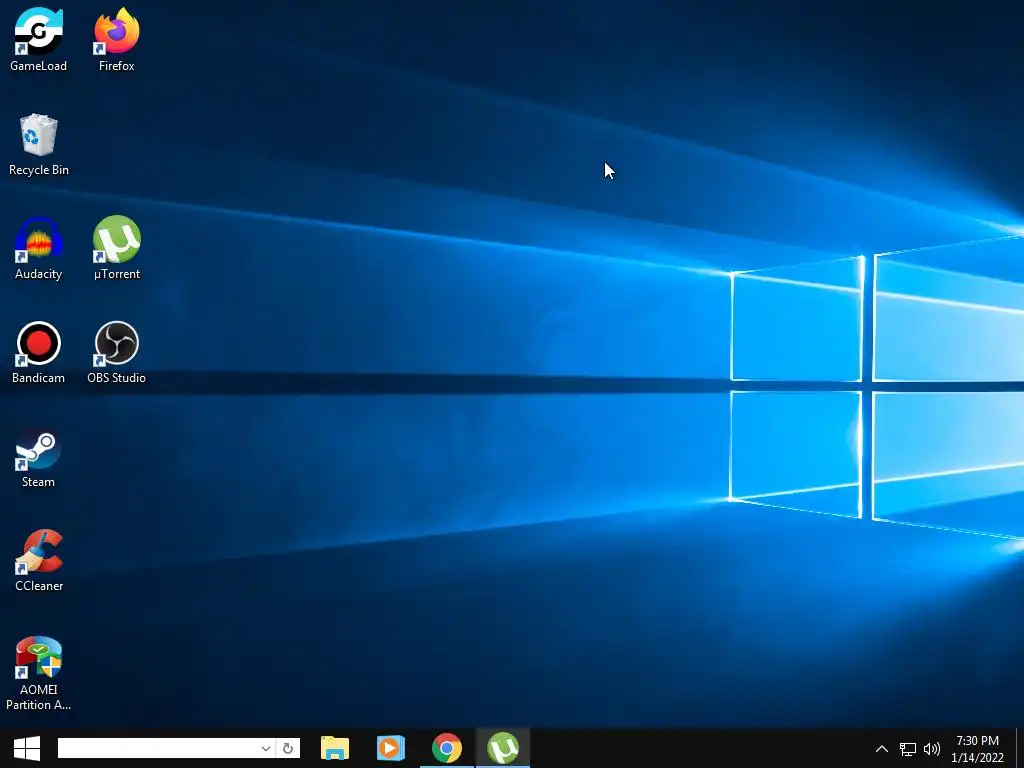This screenshot has width=1024, height=768.
Task: Open the network status tray icon
Action: pos(908,748)
